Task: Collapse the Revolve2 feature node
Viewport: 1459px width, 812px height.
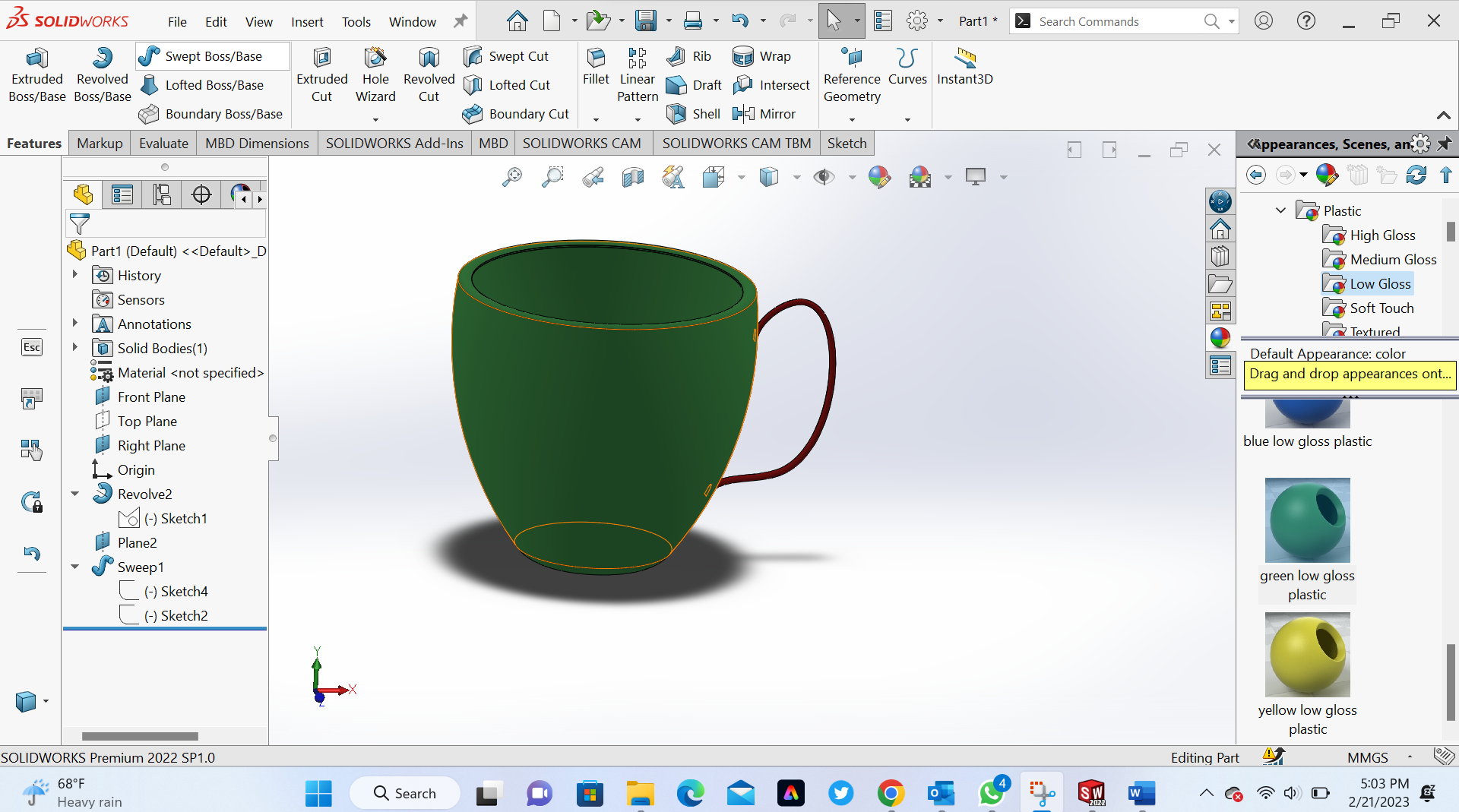Action: tap(74, 493)
